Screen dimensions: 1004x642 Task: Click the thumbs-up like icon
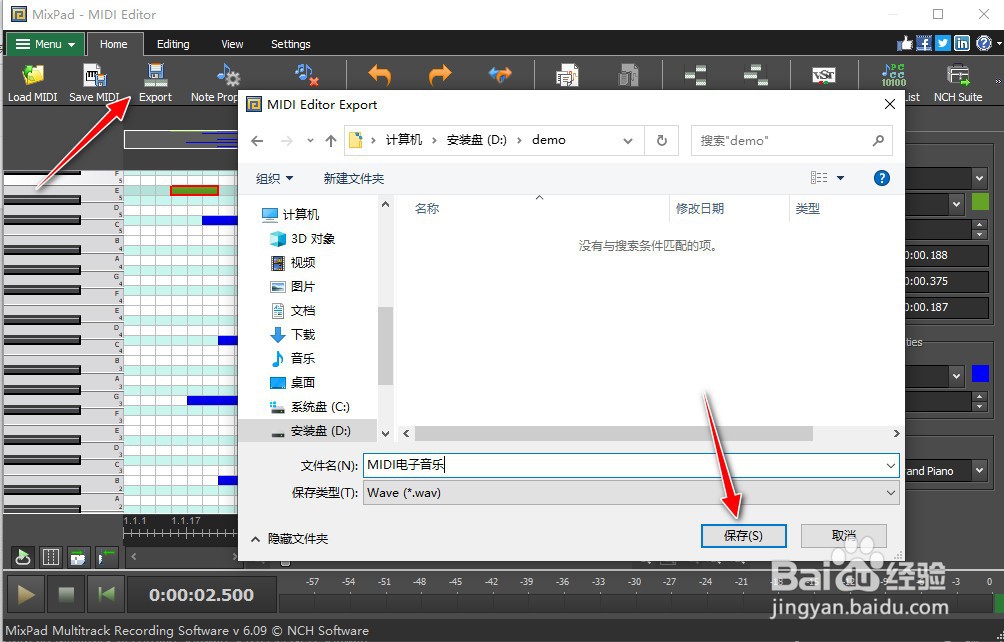[x=905, y=43]
